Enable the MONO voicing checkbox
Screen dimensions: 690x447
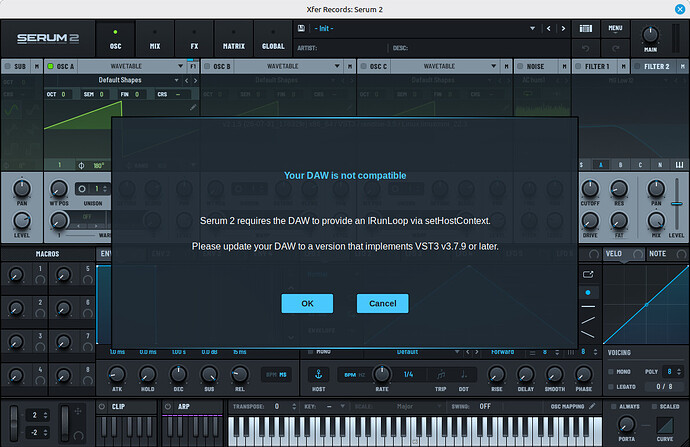click(x=611, y=372)
